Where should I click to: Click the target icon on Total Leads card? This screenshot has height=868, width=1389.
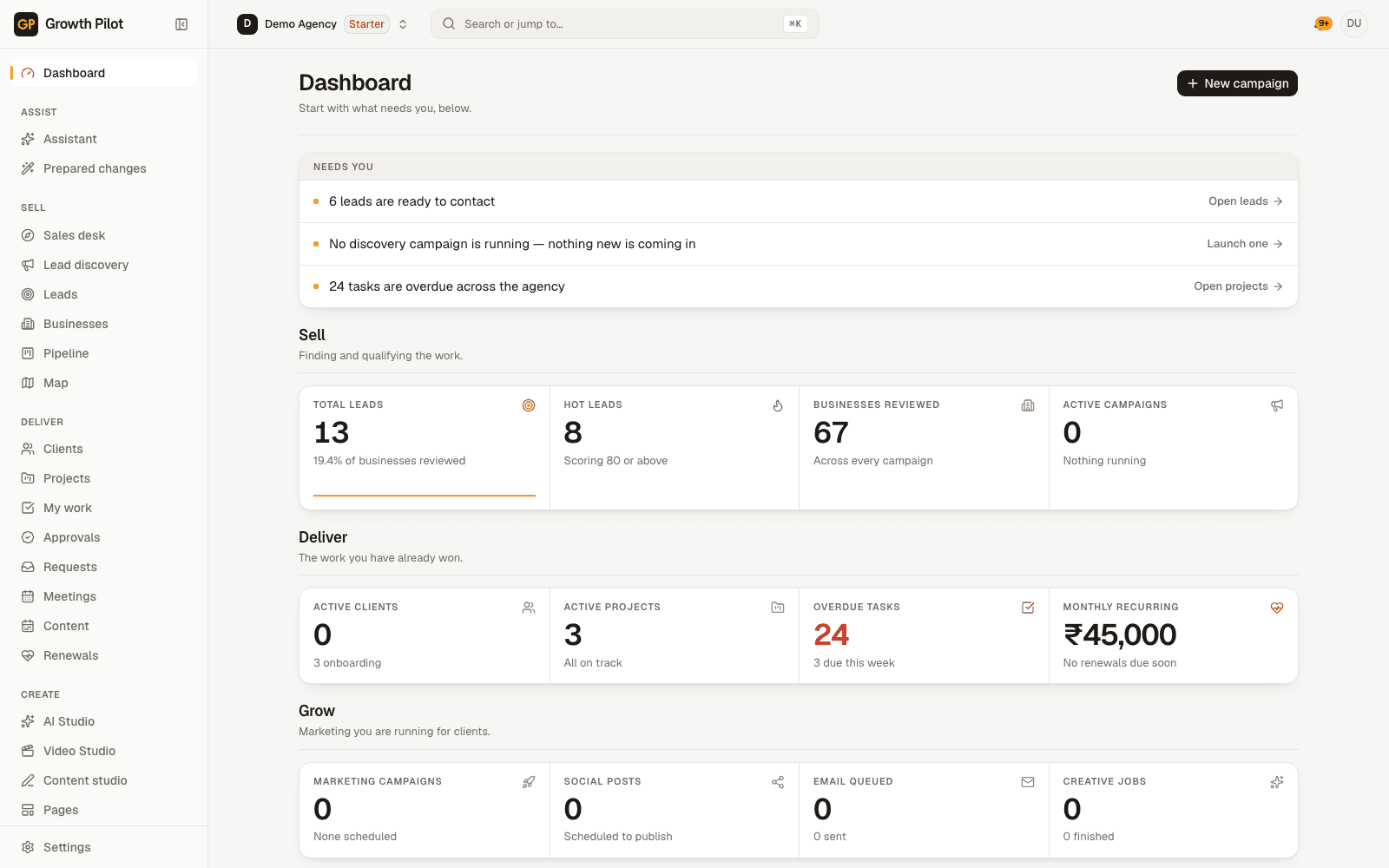[x=529, y=405]
